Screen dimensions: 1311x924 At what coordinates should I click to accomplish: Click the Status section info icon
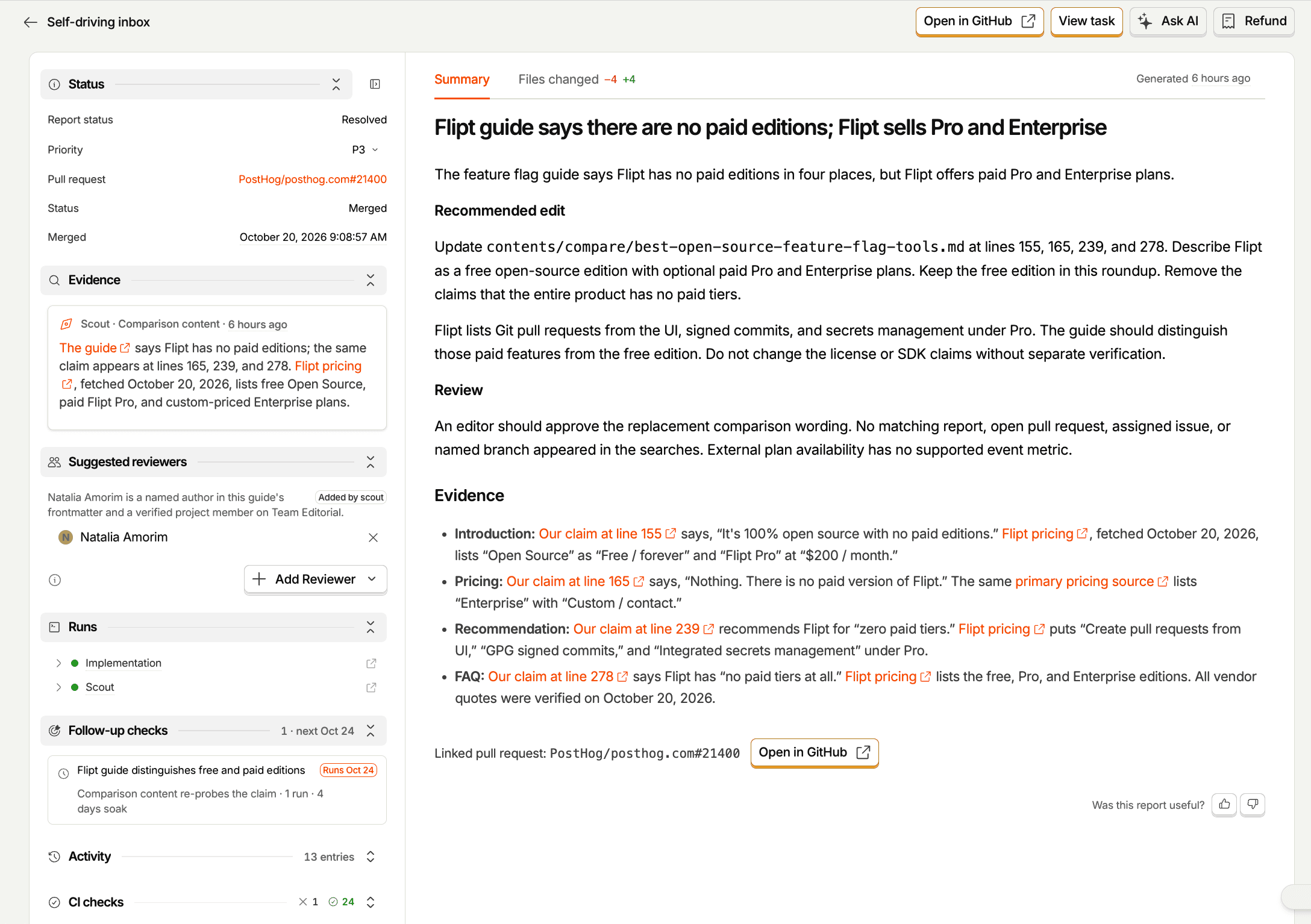tap(54, 84)
